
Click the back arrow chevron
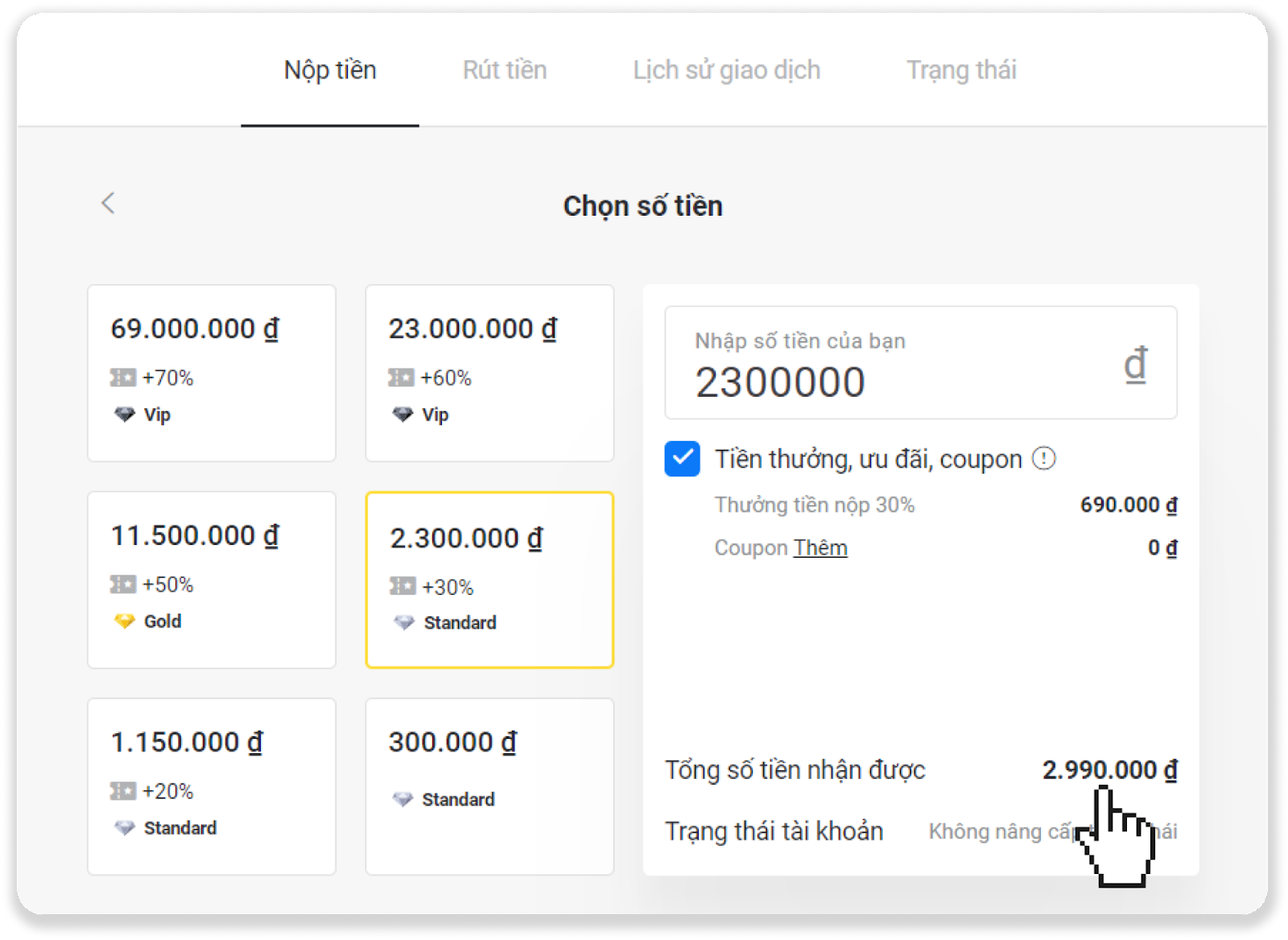109,203
